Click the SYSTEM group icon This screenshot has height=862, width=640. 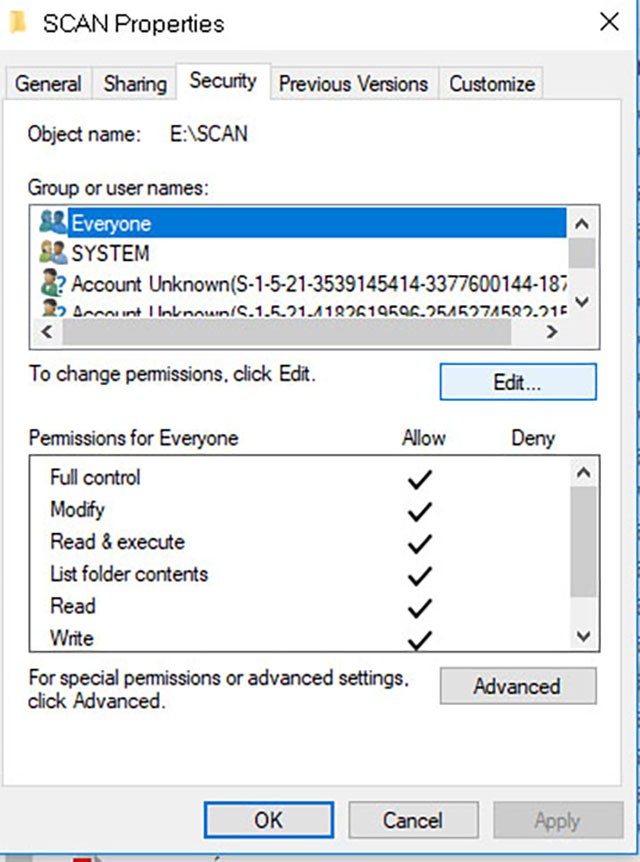53,252
